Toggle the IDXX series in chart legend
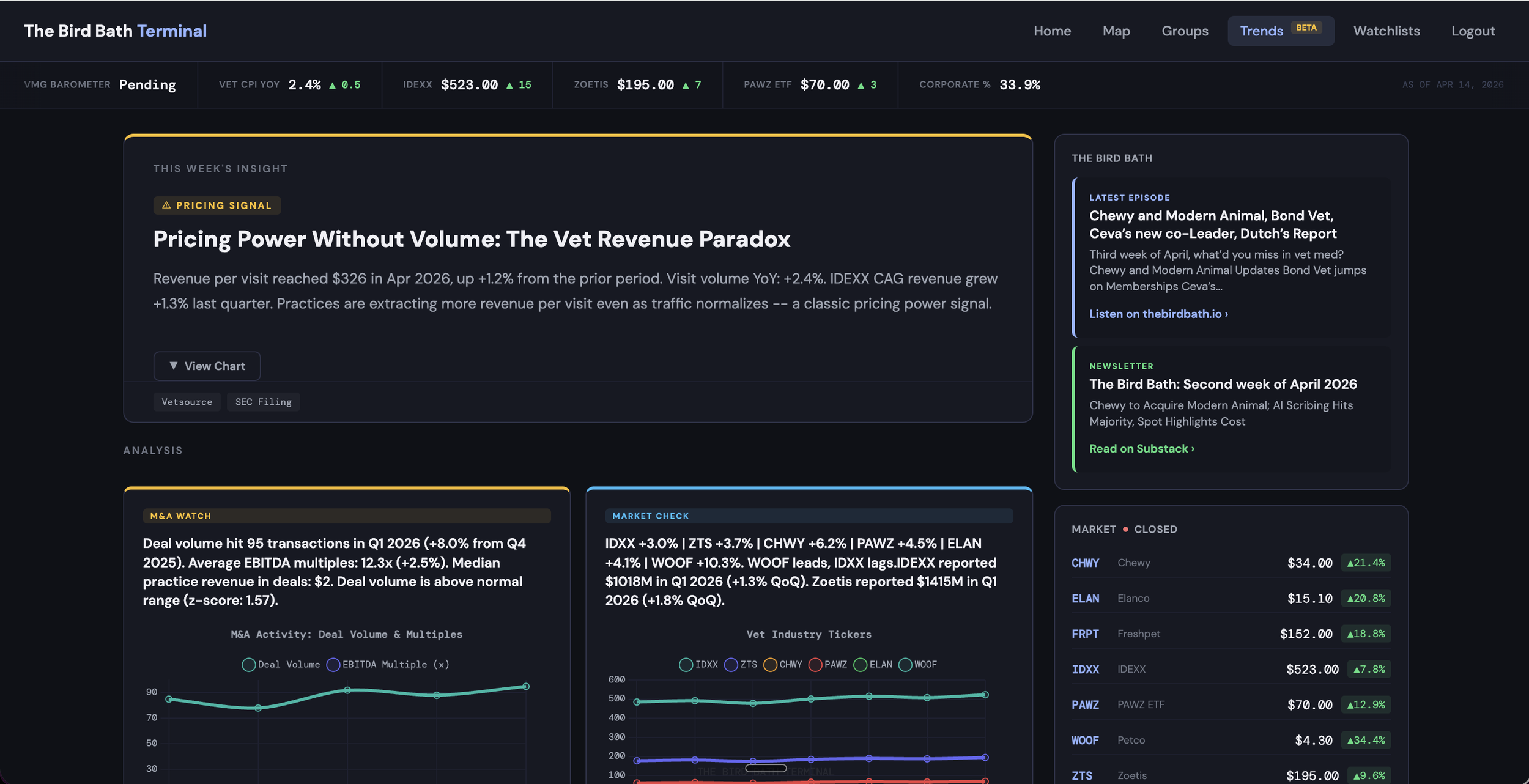Image resolution: width=1529 pixels, height=784 pixels. [686, 665]
